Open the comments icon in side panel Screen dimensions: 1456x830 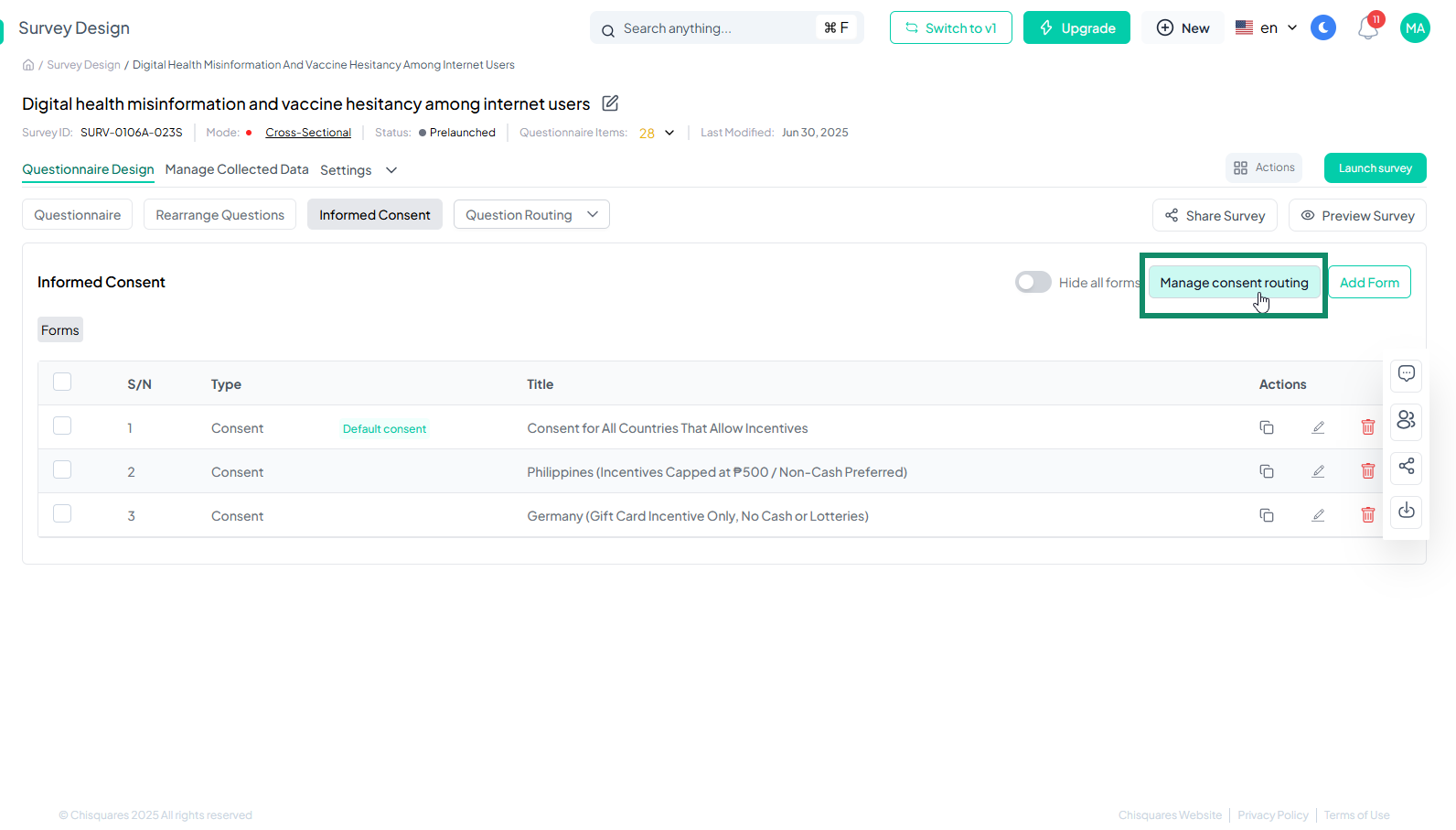pyautogui.click(x=1406, y=373)
